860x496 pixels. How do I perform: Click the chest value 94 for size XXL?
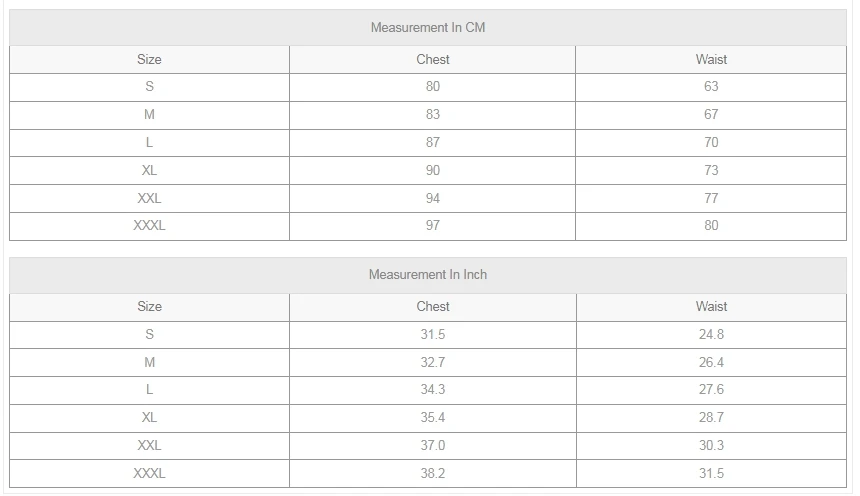click(433, 198)
